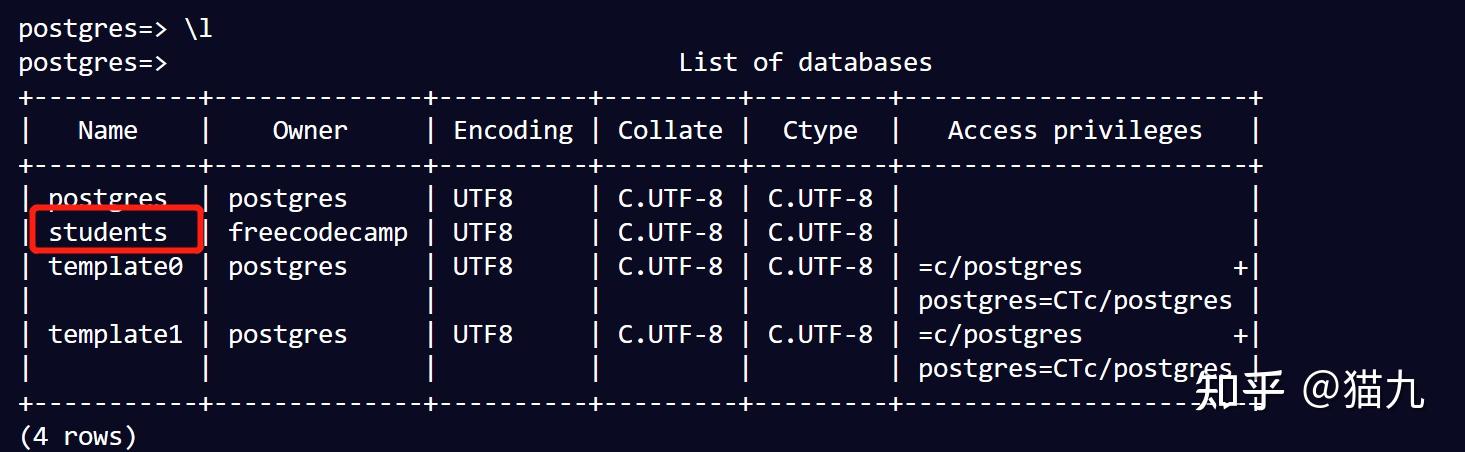Click the postgres owner in template1 row

pos(288,335)
